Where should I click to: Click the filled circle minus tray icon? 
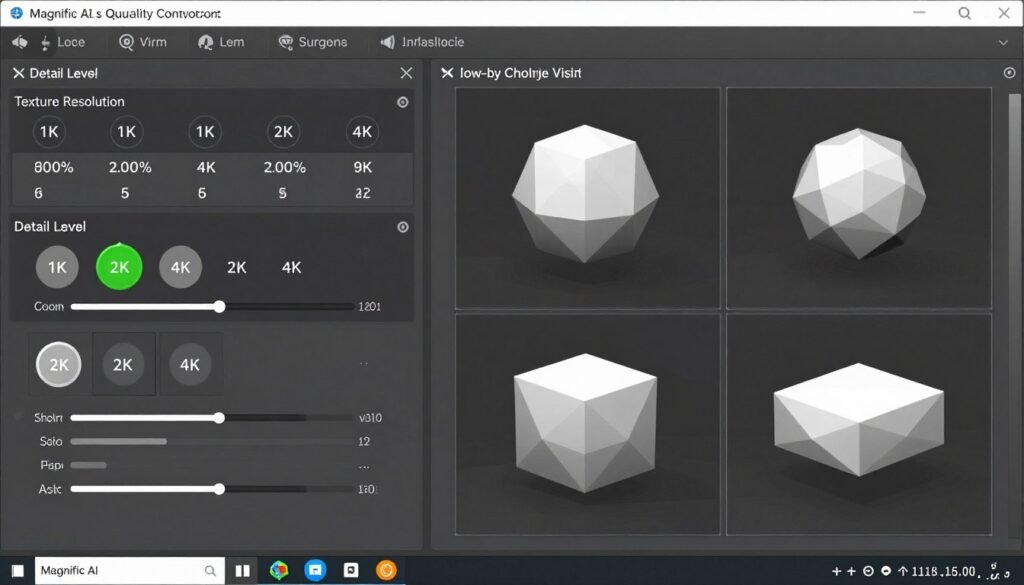(886, 571)
